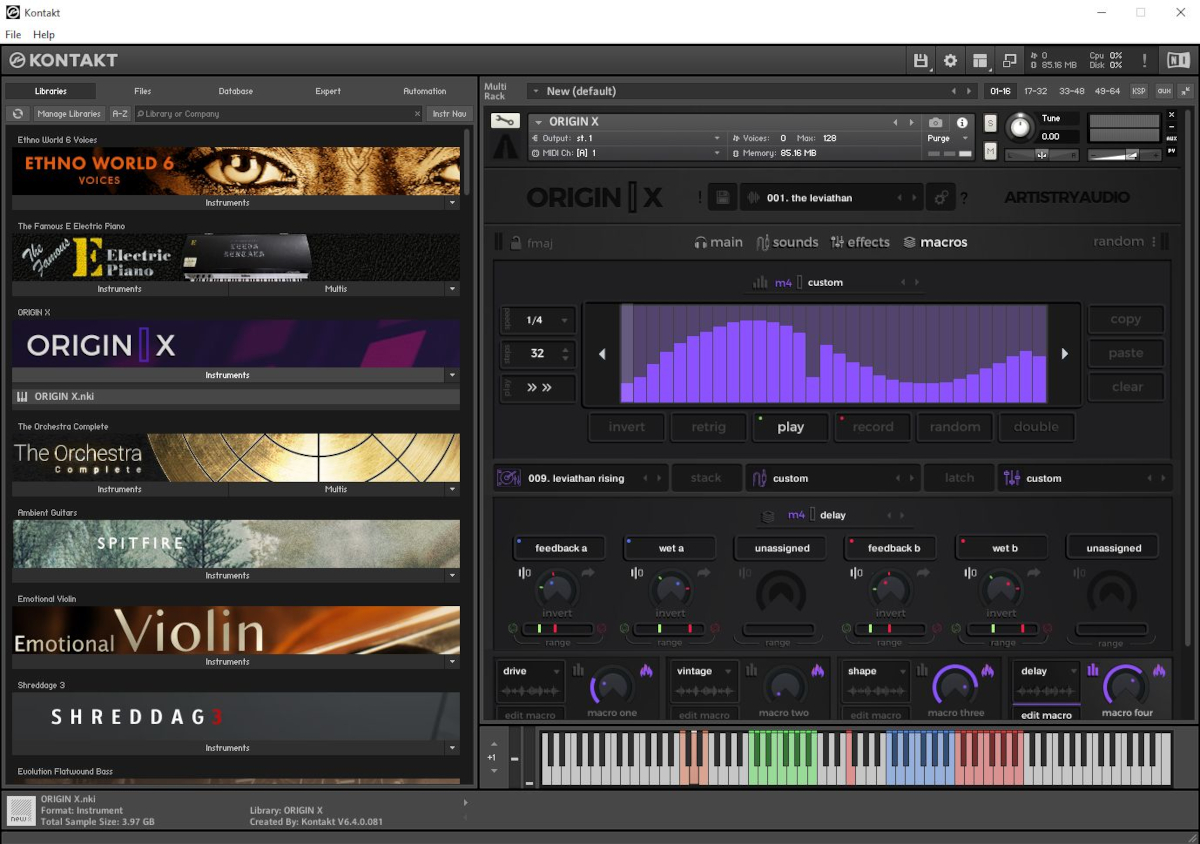
Task: Click the sequencer bars icon beside drive macro
Action: (x=578, y=671)
